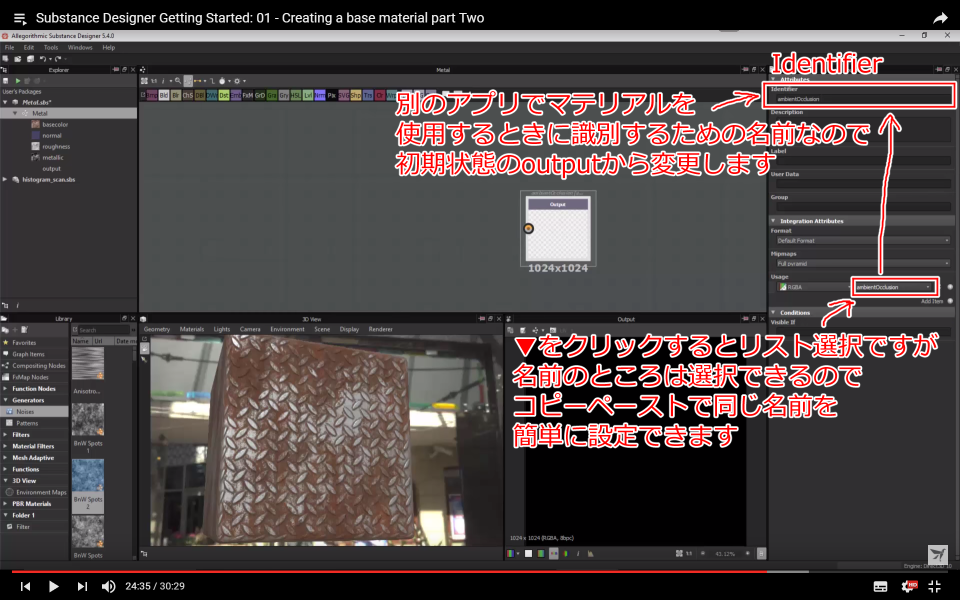
Task: Add an FX-Map (FxM) node
Action: tap(247, 96)
